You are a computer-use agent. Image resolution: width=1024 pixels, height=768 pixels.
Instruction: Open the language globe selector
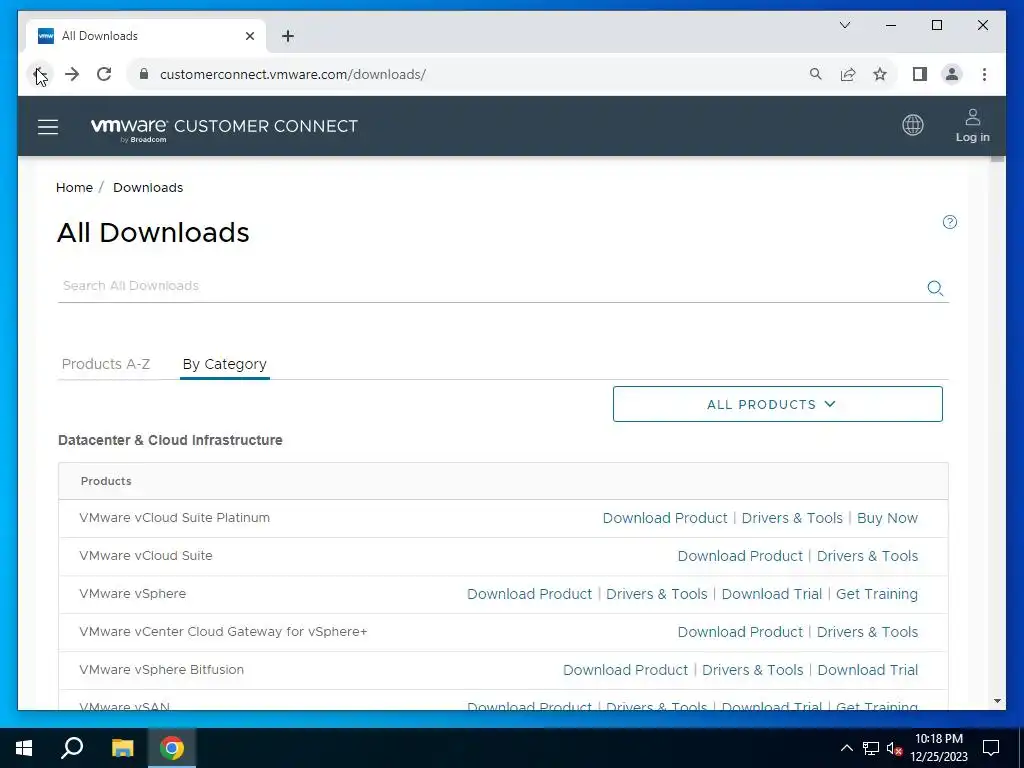point(912,125)
